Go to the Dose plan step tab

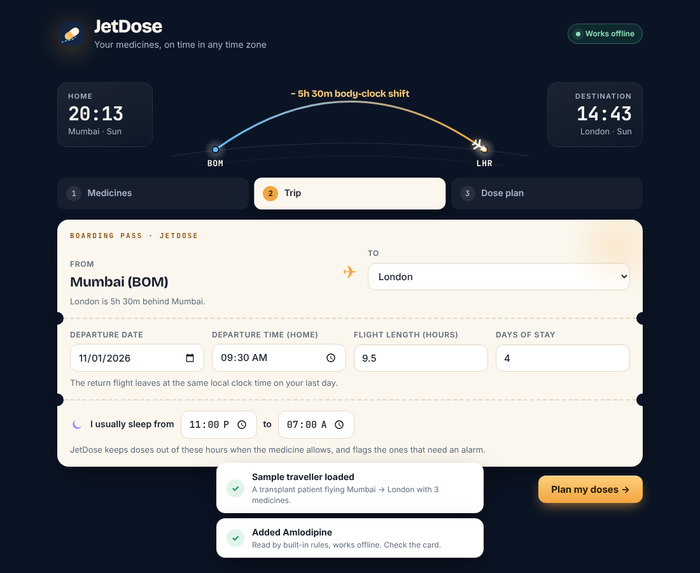point(547,193)
